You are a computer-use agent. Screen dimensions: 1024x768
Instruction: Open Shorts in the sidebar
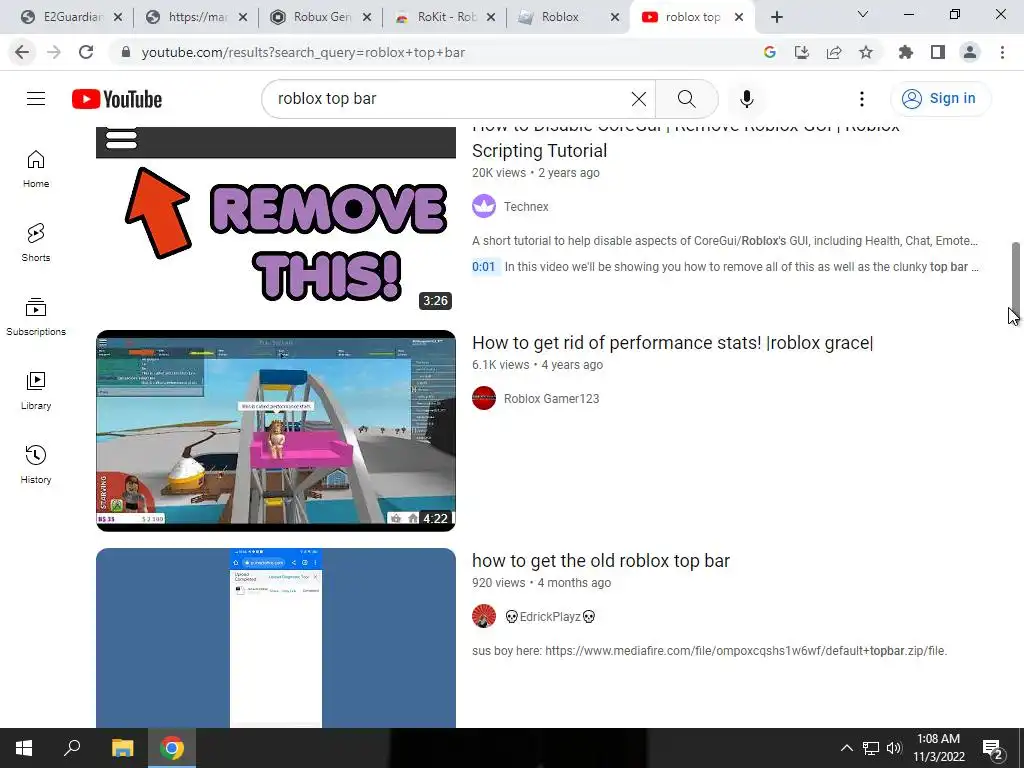tap(36, 243)
